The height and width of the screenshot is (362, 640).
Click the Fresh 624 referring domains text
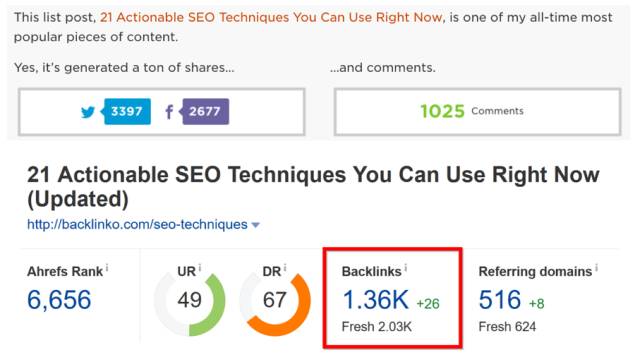(507, 326)
